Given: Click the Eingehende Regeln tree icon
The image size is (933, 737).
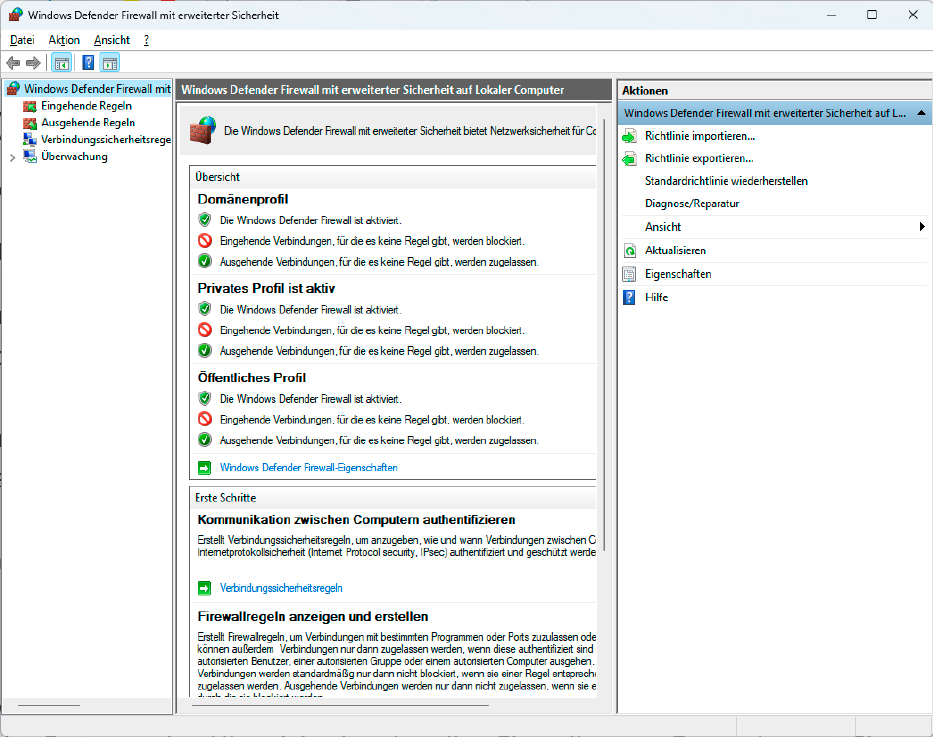Looking at the screenshot, I should coord(30,106).
